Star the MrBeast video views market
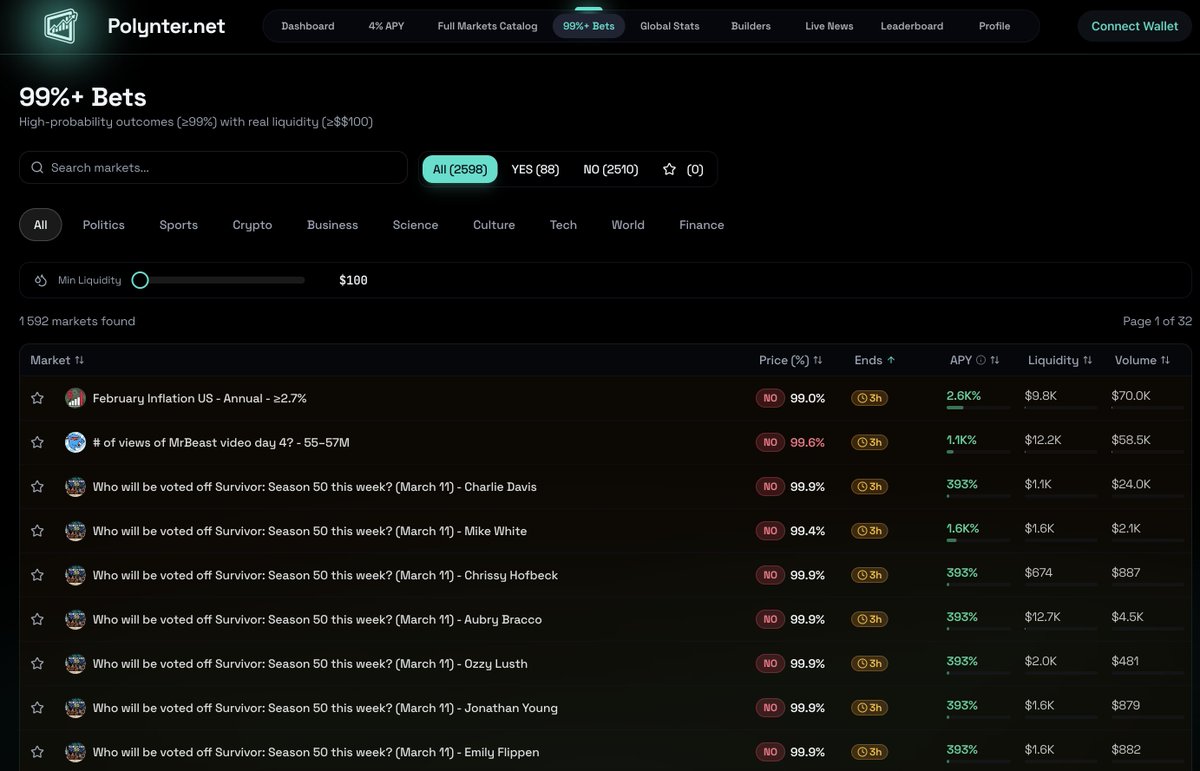 click(37, 442)
